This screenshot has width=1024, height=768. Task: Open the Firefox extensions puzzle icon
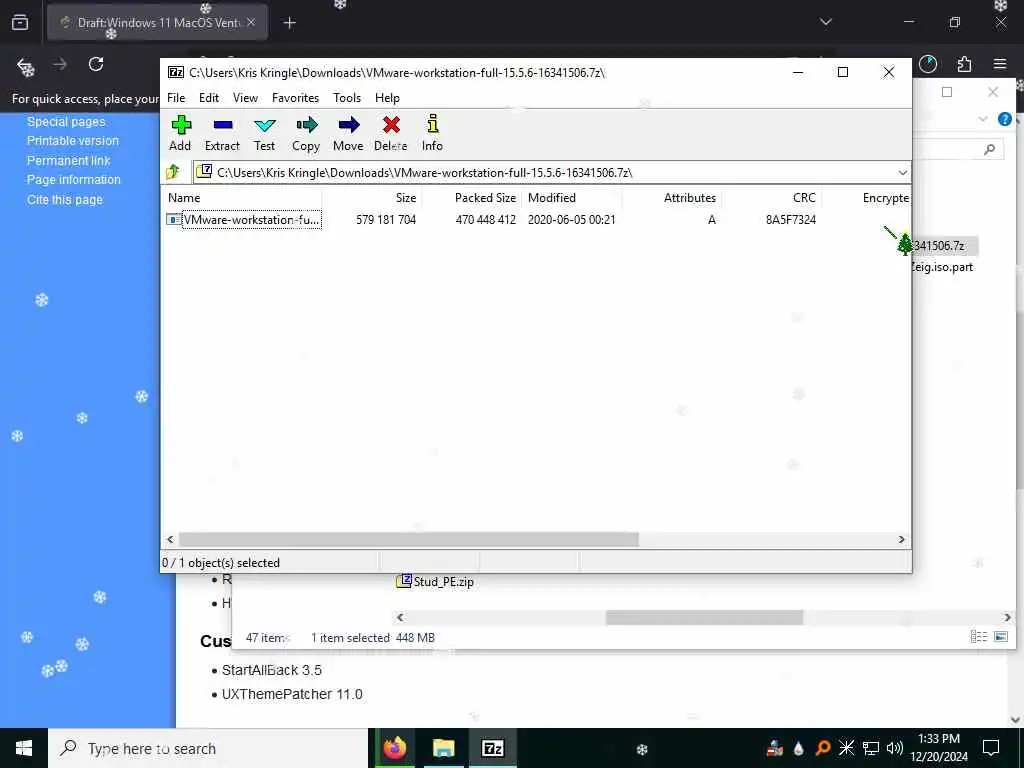tap(964, 64)
